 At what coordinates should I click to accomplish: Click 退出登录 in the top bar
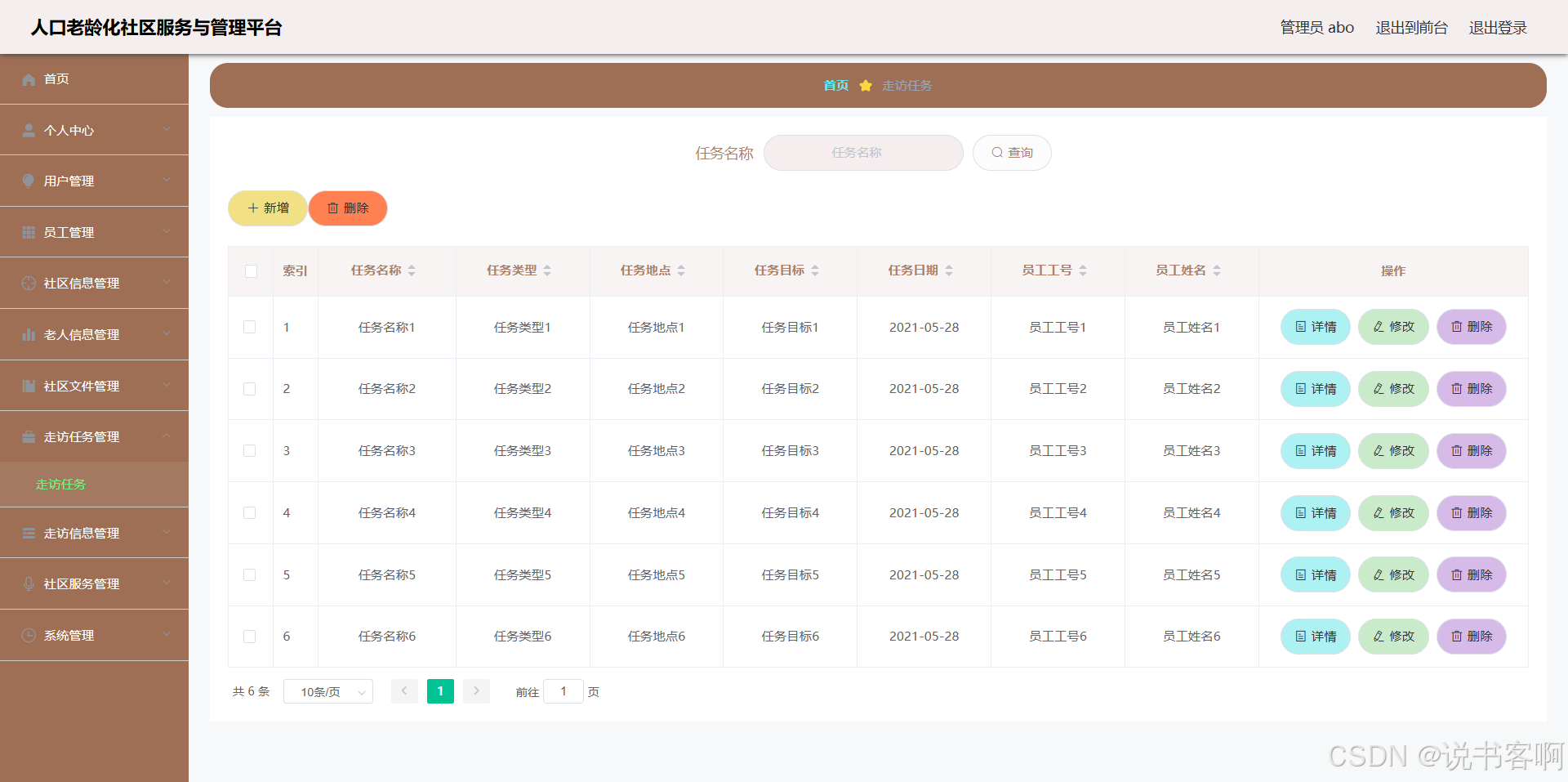click(1498, 28)
